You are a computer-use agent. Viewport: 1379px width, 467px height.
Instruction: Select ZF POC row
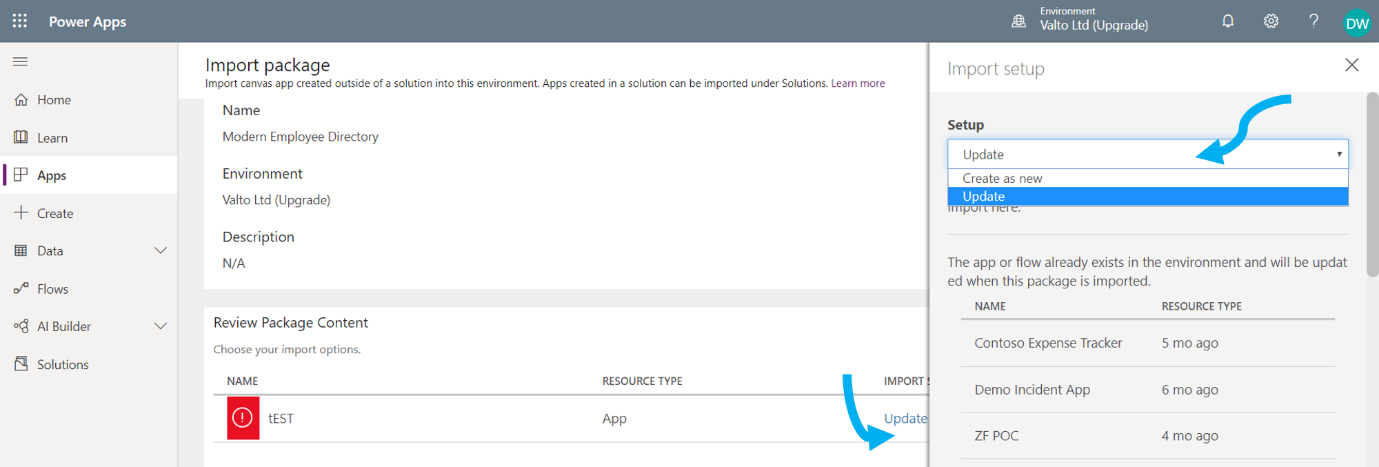(x=1148, y=436)
